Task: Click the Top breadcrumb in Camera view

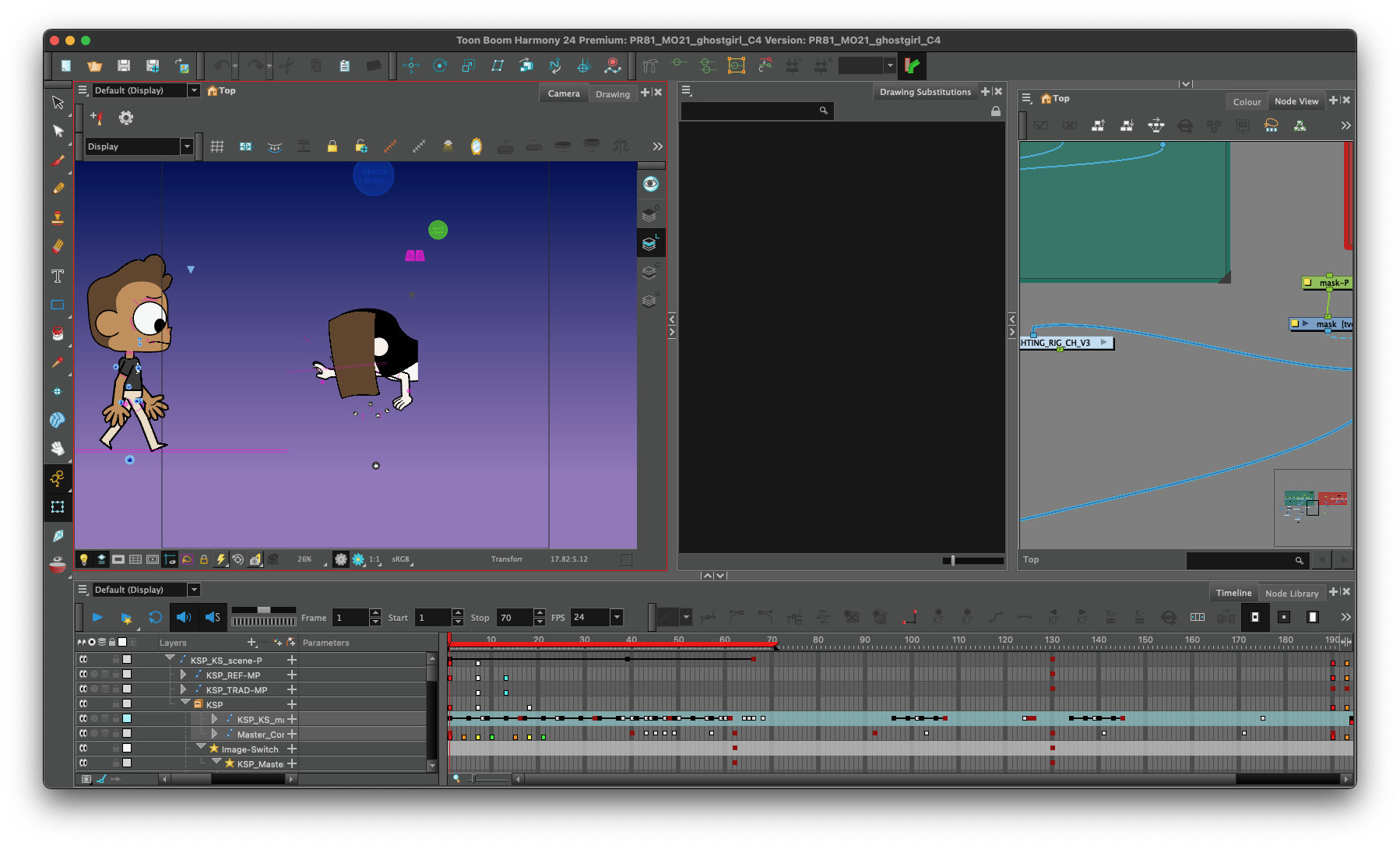Action: click(x=227, y=90)
